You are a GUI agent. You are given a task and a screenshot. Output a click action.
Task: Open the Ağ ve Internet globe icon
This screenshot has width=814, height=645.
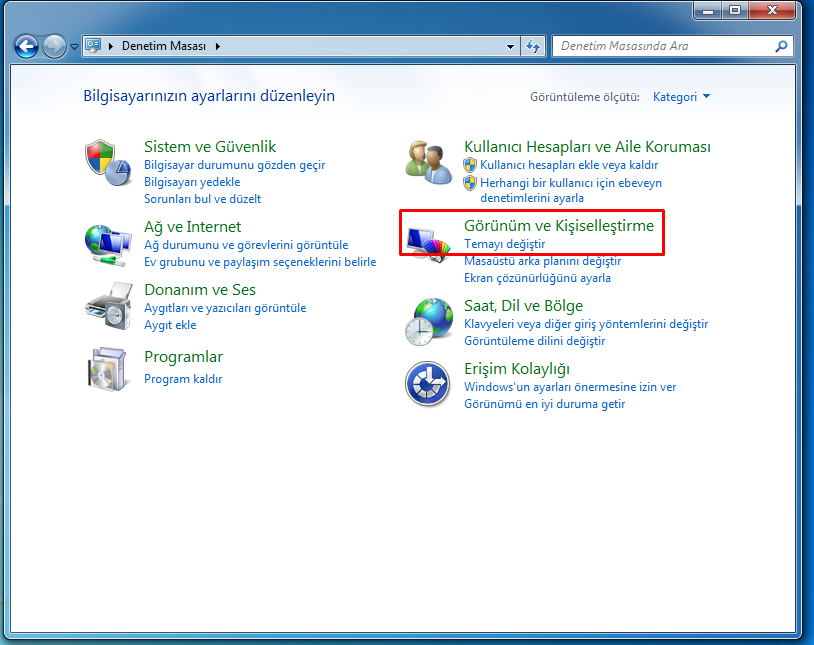pos(107,245)
